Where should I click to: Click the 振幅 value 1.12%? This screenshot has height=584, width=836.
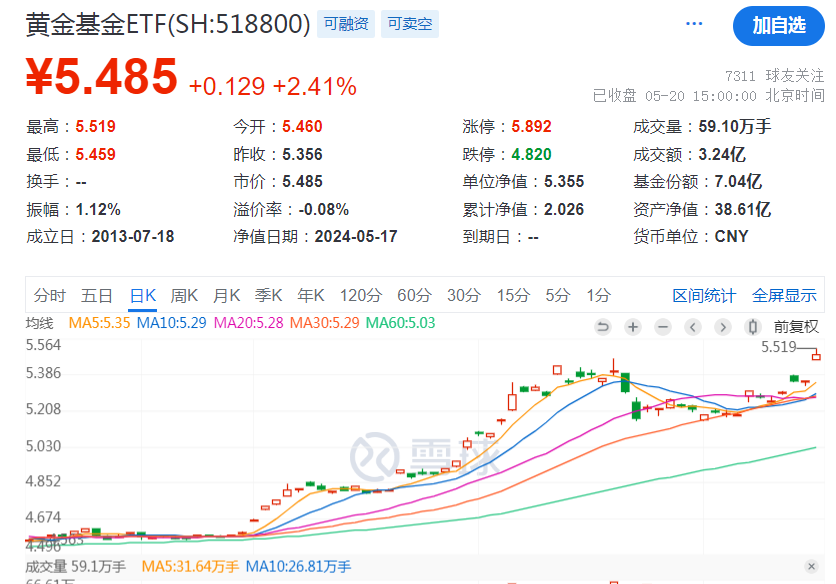coord(98,209)
